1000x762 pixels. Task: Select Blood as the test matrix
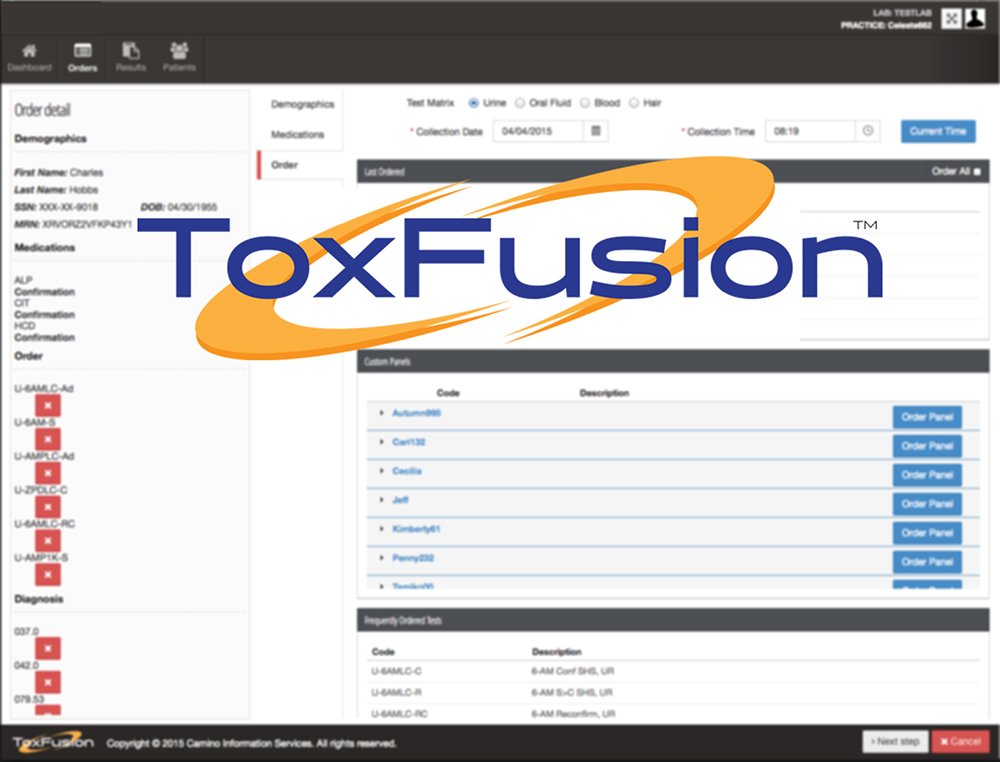(x=585, y=103)
